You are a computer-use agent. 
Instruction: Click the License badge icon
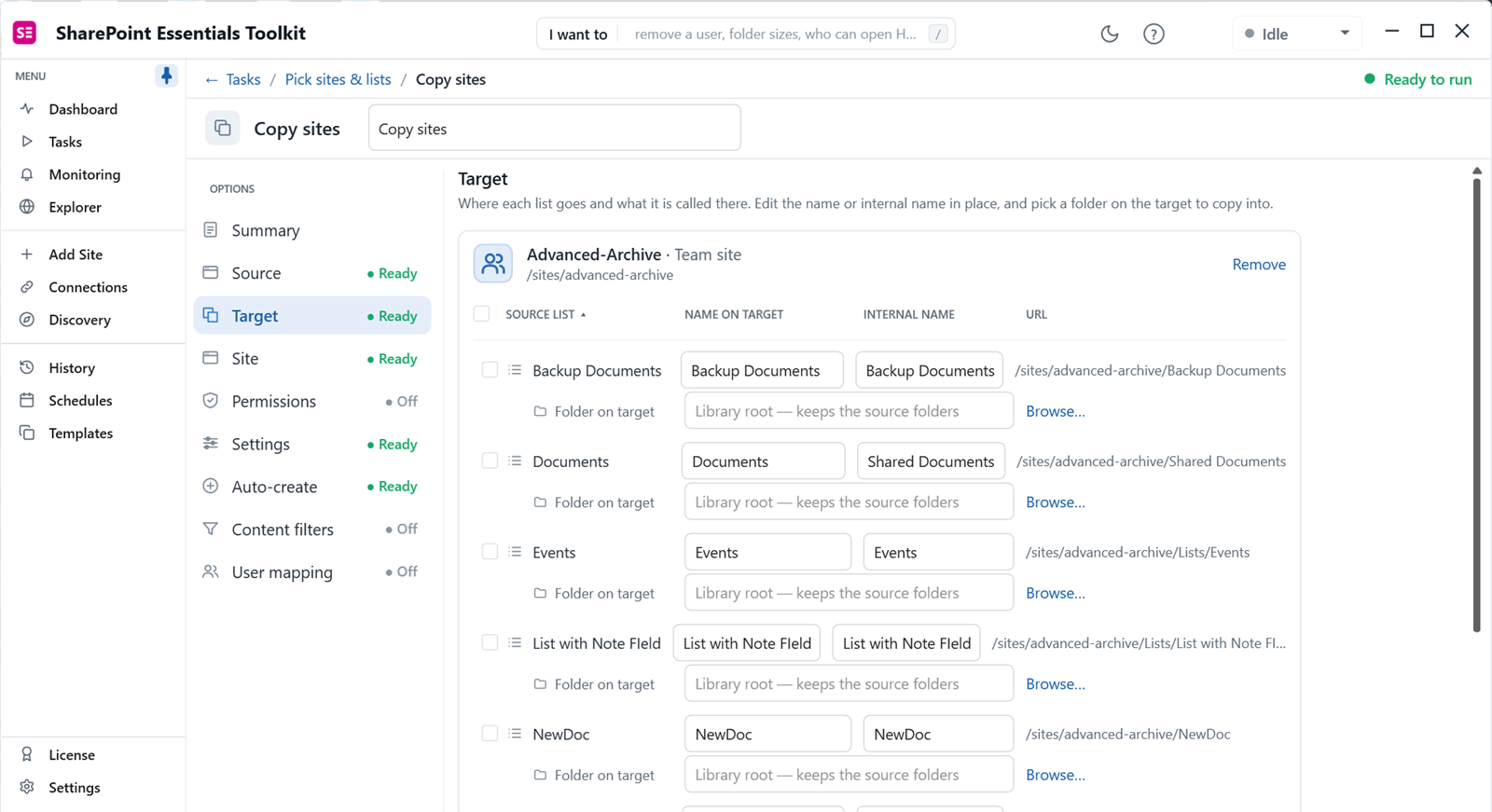(x=27, y=754)
